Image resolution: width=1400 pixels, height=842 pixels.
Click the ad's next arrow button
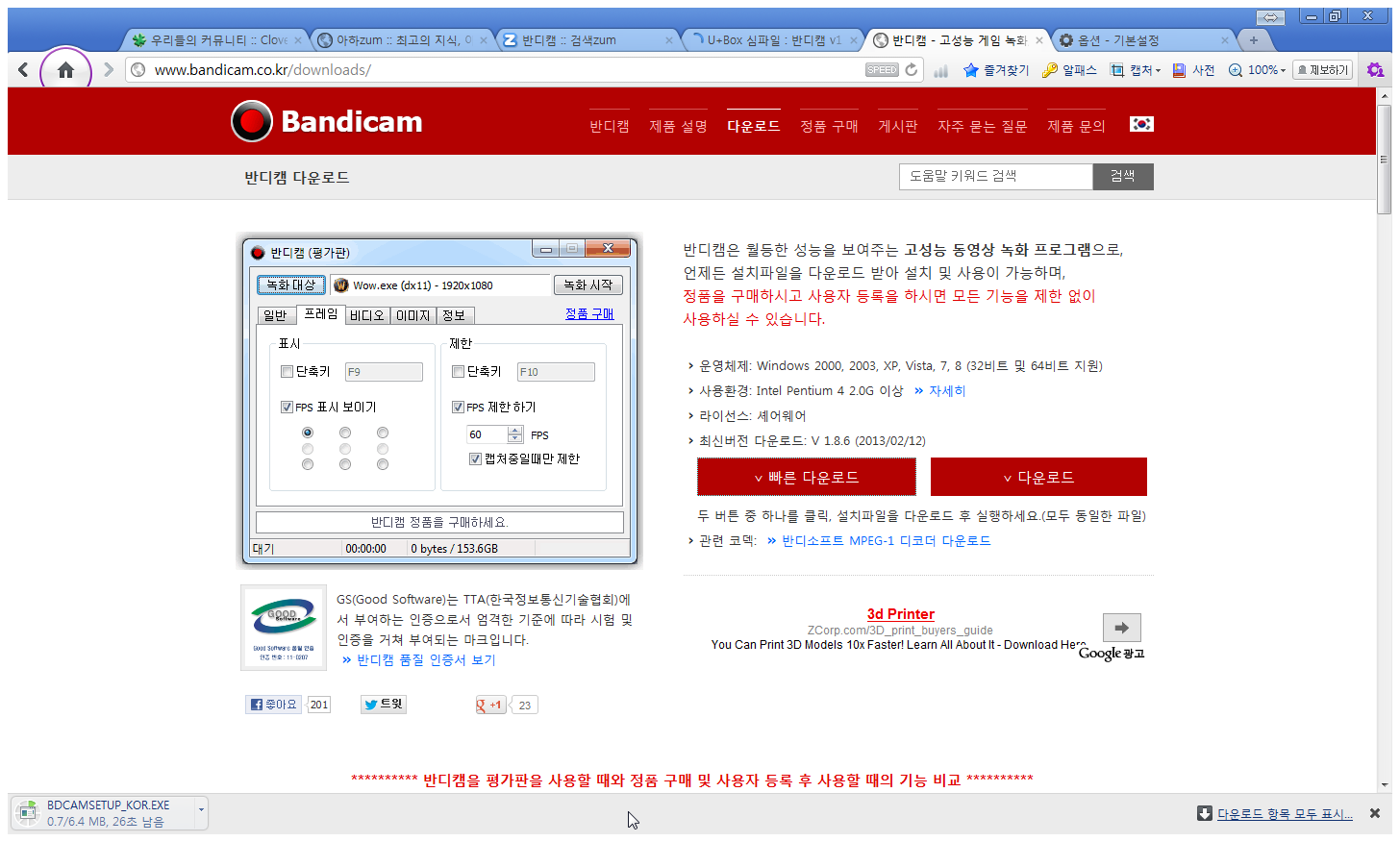click(x=1121, y=628)
